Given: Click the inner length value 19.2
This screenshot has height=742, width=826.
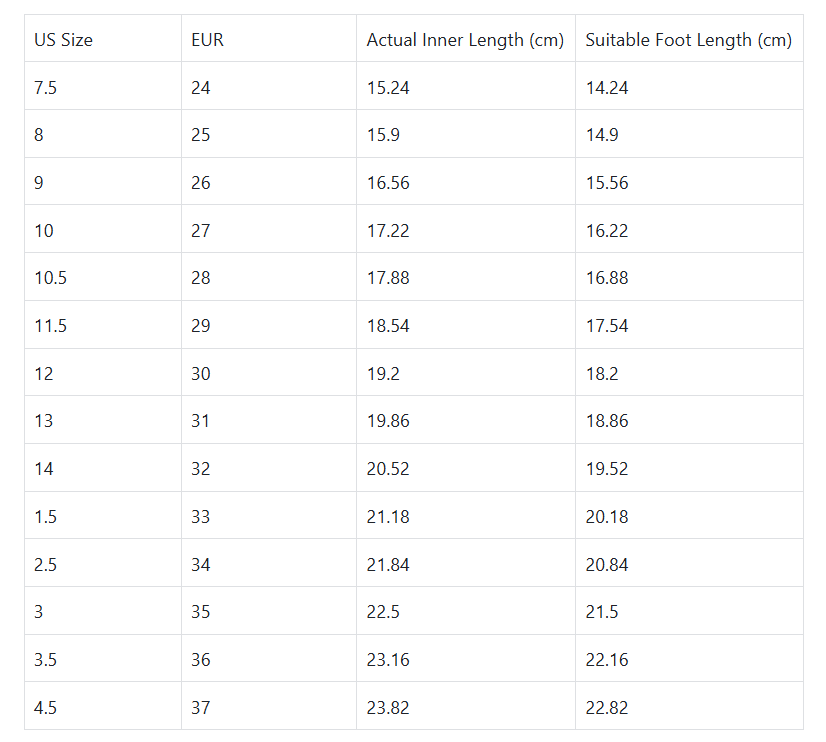Looking at the screenshot, I should 383,374.
